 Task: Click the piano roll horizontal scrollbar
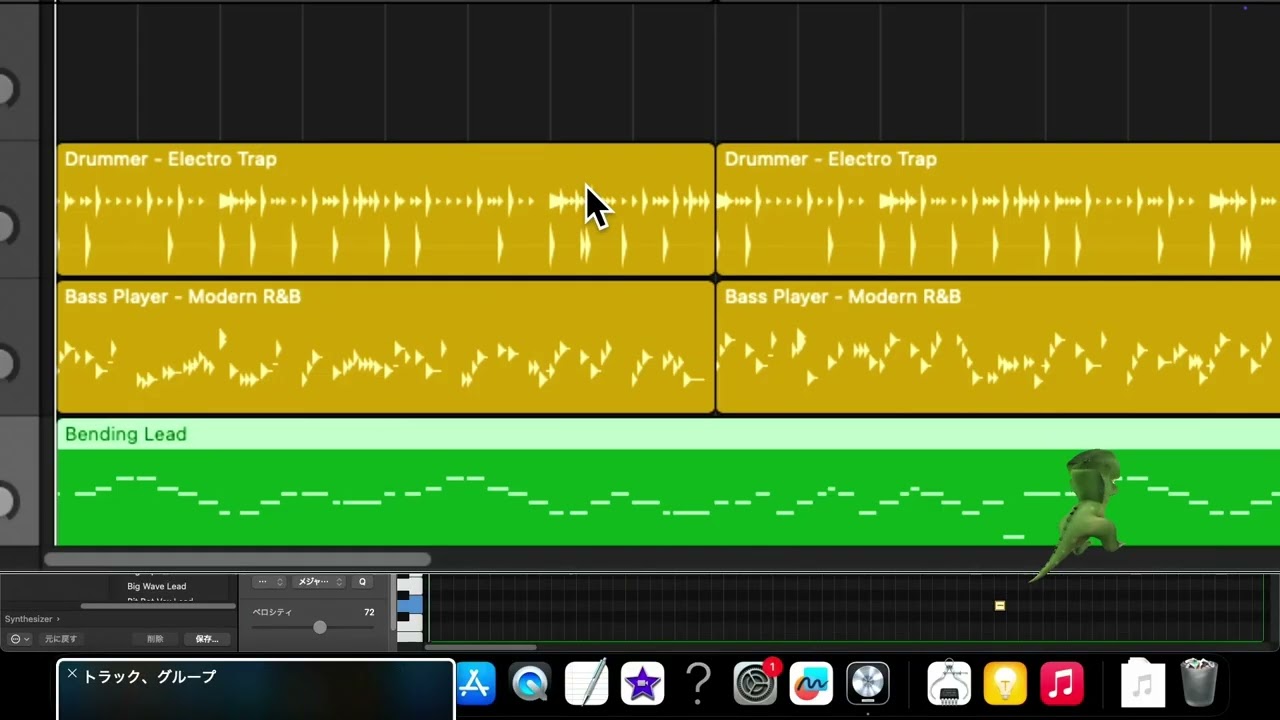point(480,647)
